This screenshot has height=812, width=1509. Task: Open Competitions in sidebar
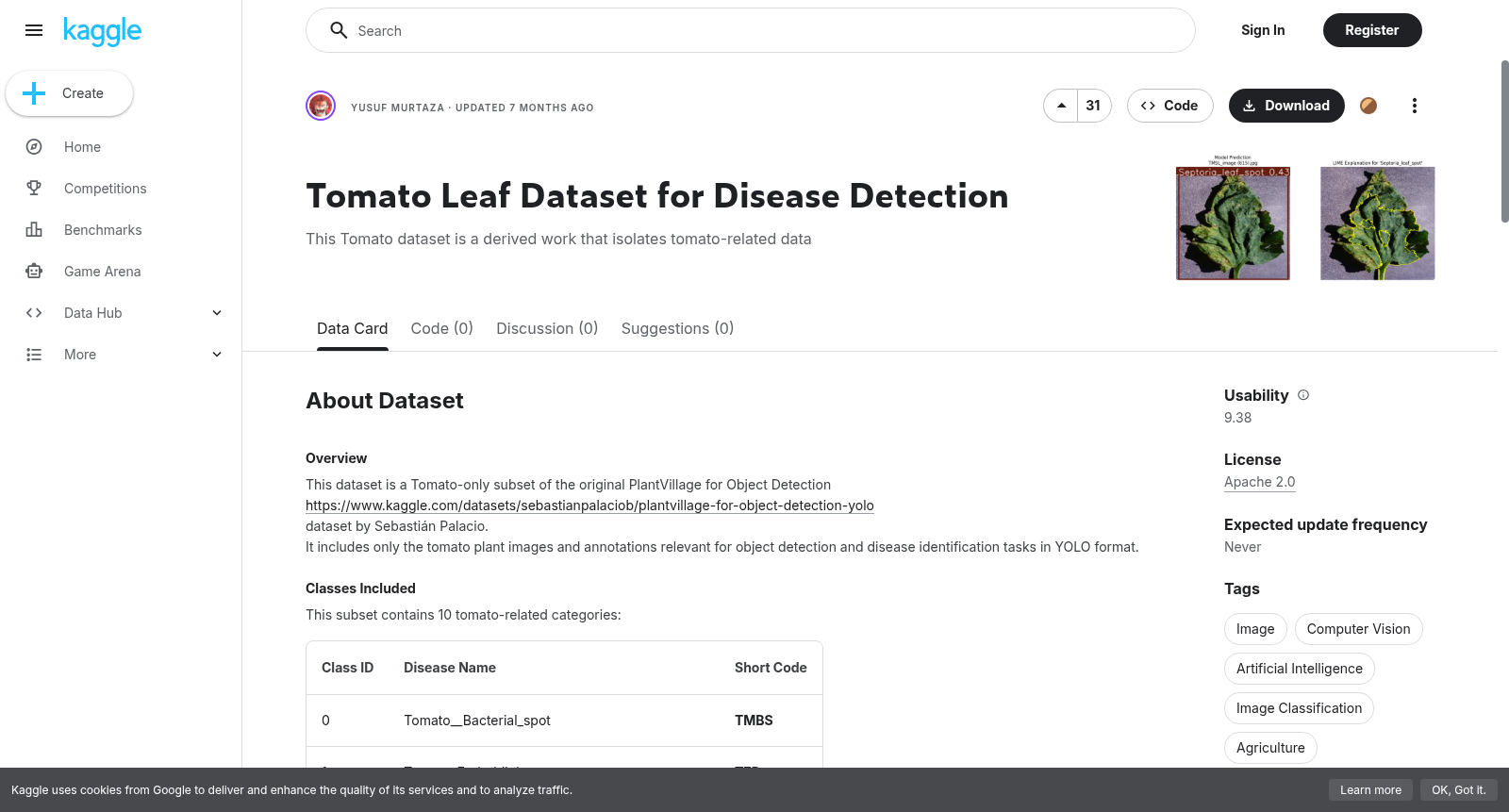click(106, 189)
